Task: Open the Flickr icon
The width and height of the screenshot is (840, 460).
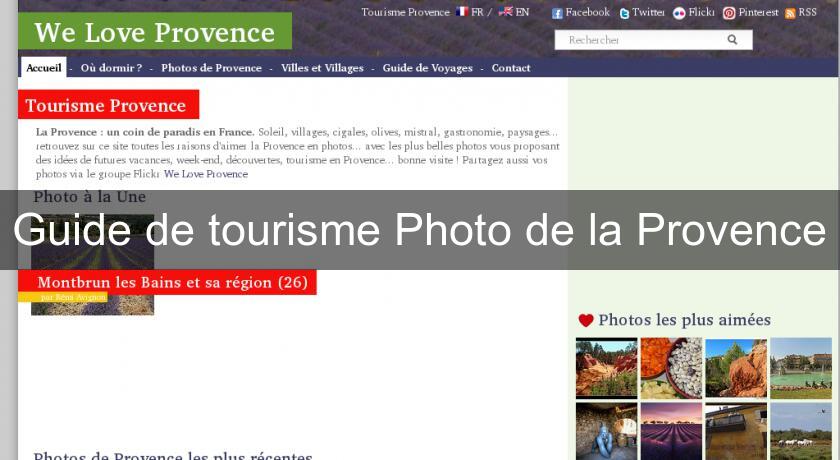Action: pyautogui.click(x=679, y=13)
